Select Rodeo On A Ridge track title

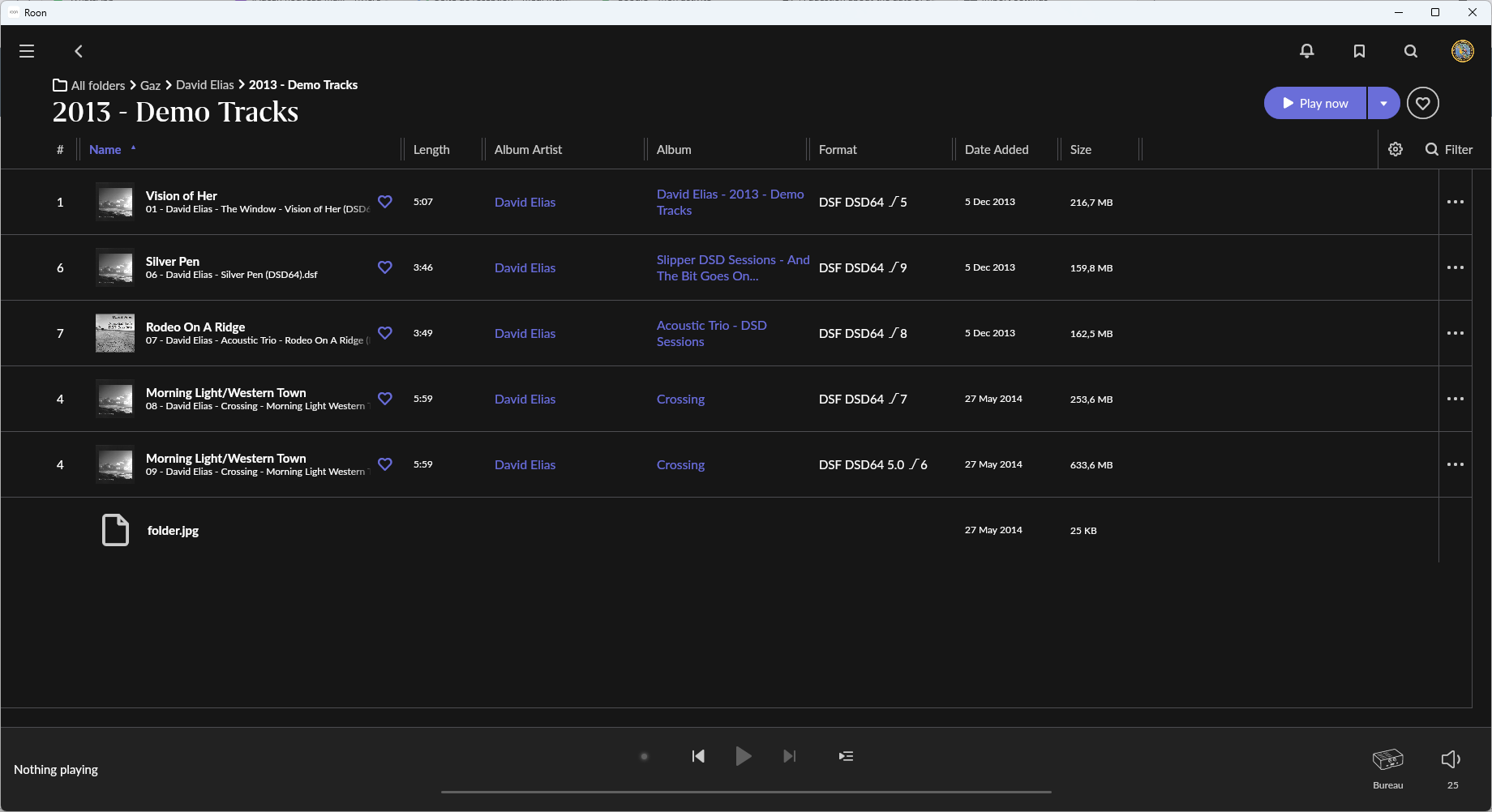(x=195, y=327)
